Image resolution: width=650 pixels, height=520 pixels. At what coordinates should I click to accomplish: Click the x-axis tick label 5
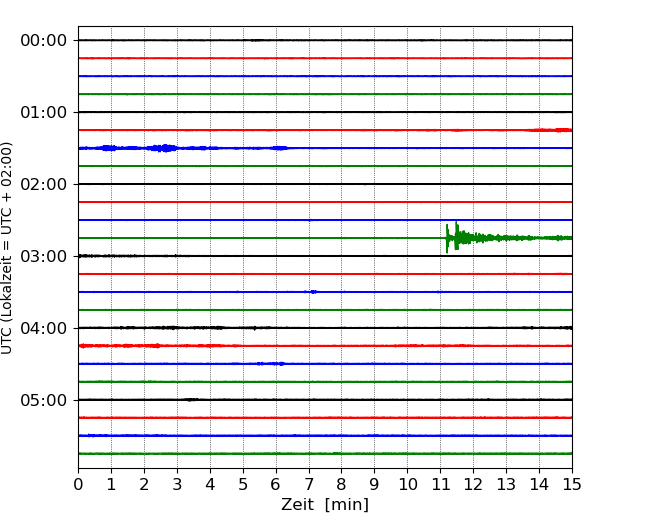[x=243, y=484]
